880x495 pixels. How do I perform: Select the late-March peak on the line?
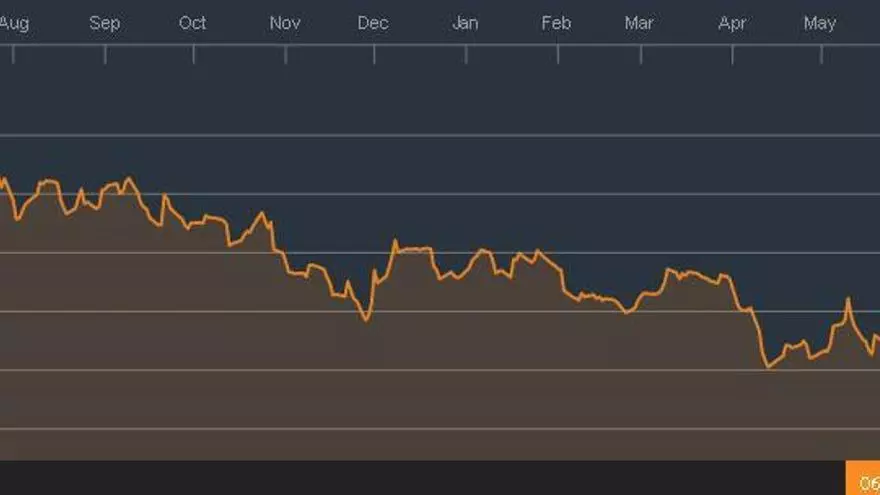[x=668, y=270]
